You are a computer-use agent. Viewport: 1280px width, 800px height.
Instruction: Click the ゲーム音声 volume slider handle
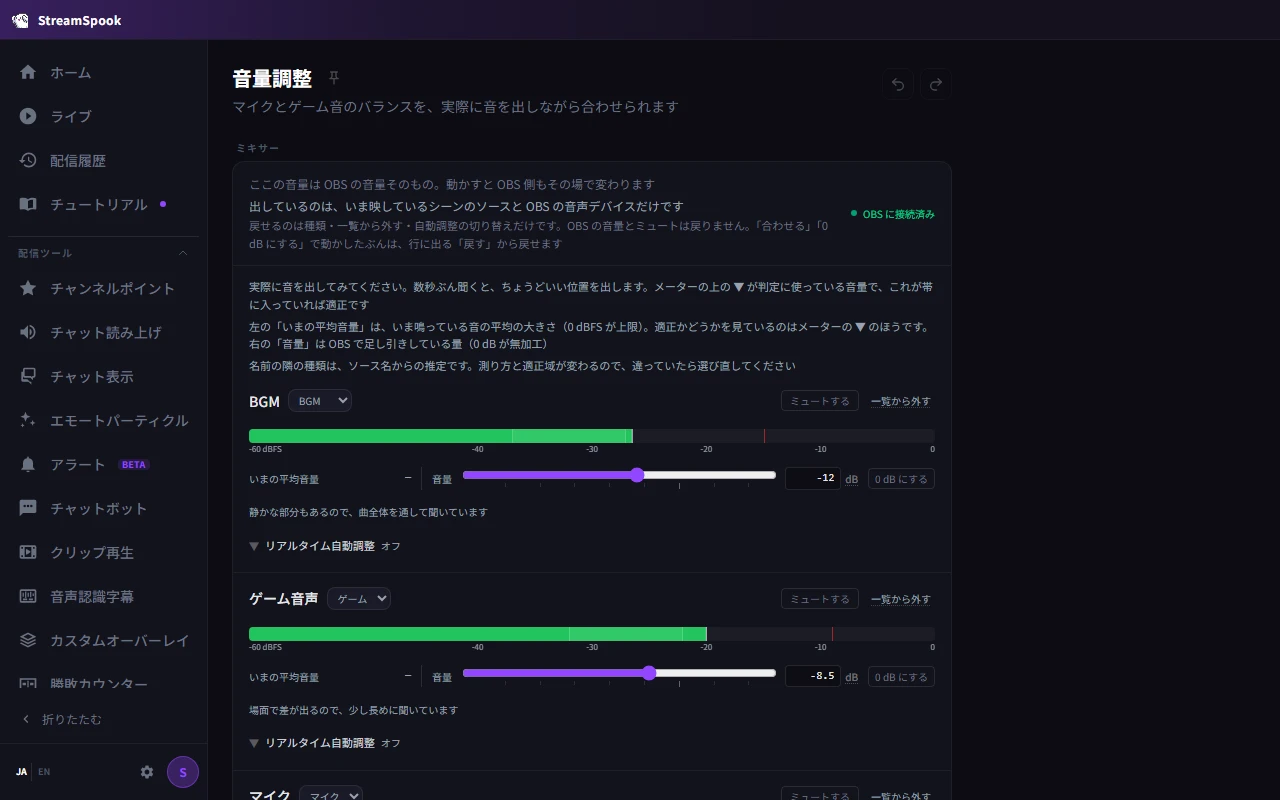(649, 673)
